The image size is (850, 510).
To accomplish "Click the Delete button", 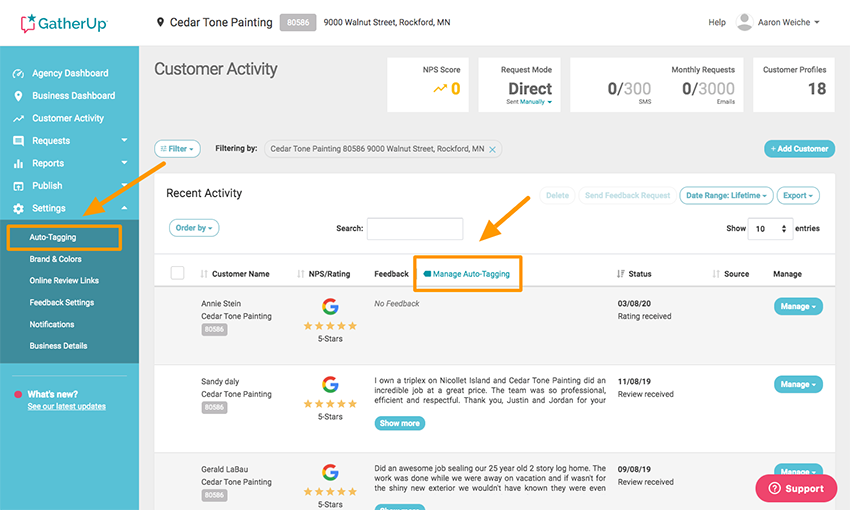I will pyautogui.click(x=557, y=195).
